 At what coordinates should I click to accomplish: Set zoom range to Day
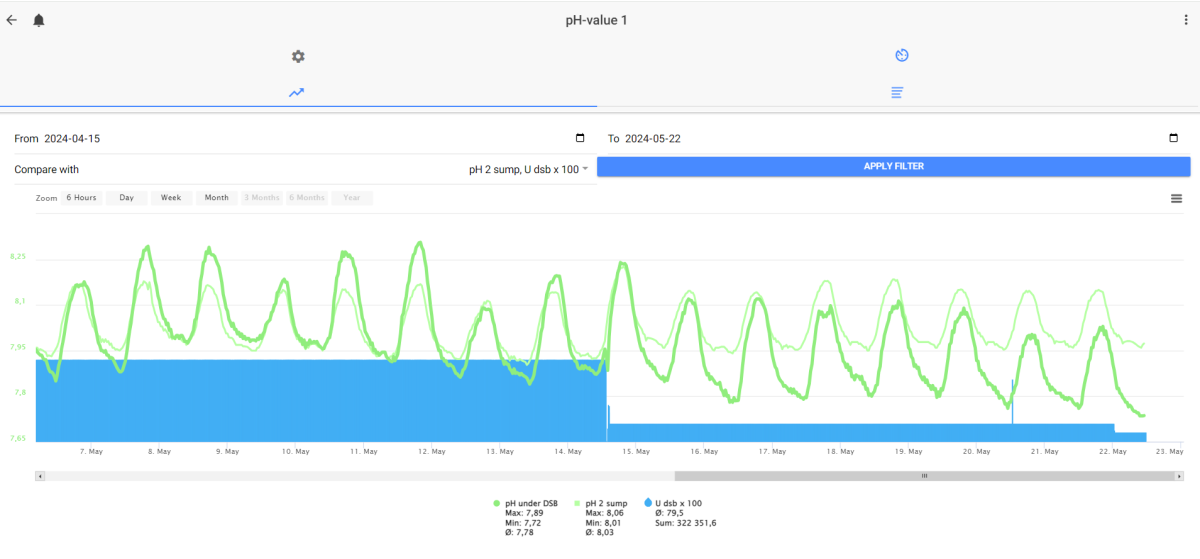pyautogui.click(x=126, y=198)
